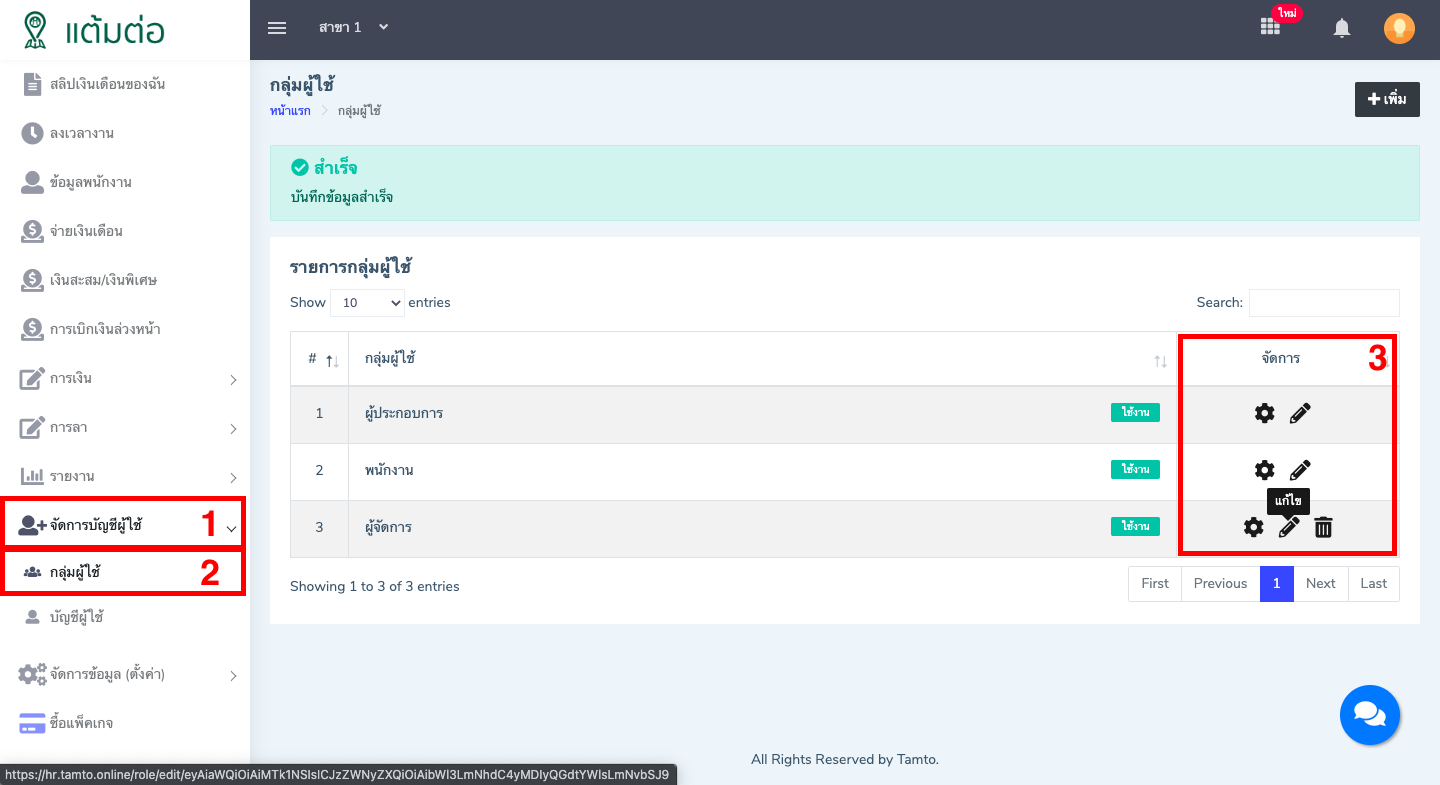Click the Search input field
The image size is (1440, 785).
(1323, 303)
